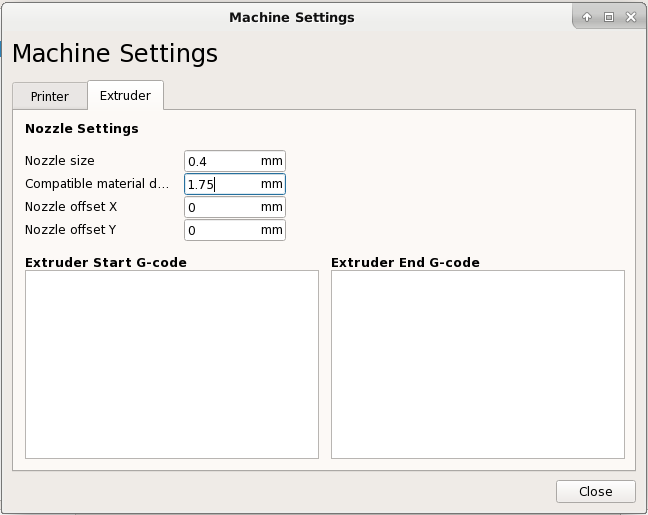Click the Nozzle offset Y label

(x=70, y=230)
